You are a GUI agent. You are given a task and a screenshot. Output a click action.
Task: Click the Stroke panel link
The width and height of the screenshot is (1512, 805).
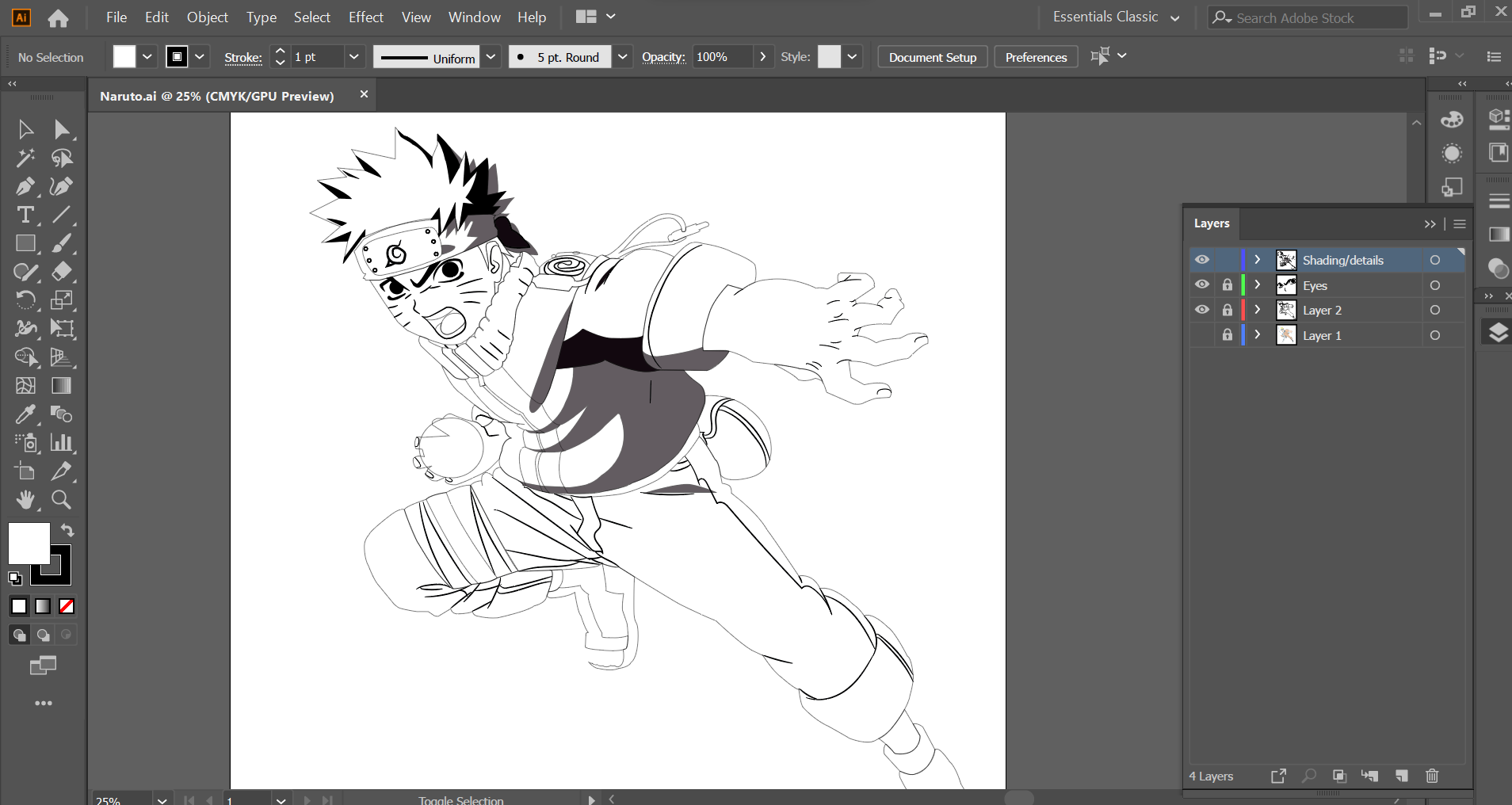pyautogui.click(x=243, y=57)
